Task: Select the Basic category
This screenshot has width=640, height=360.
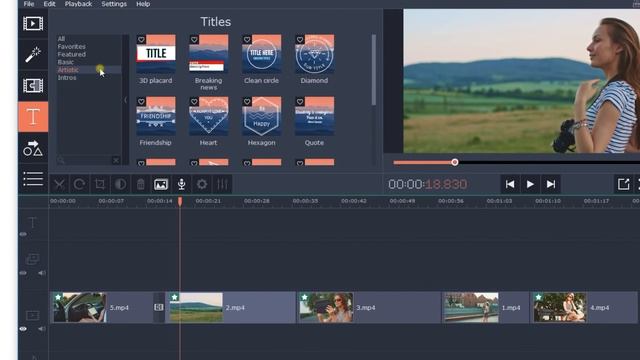Action: [66, 62]
